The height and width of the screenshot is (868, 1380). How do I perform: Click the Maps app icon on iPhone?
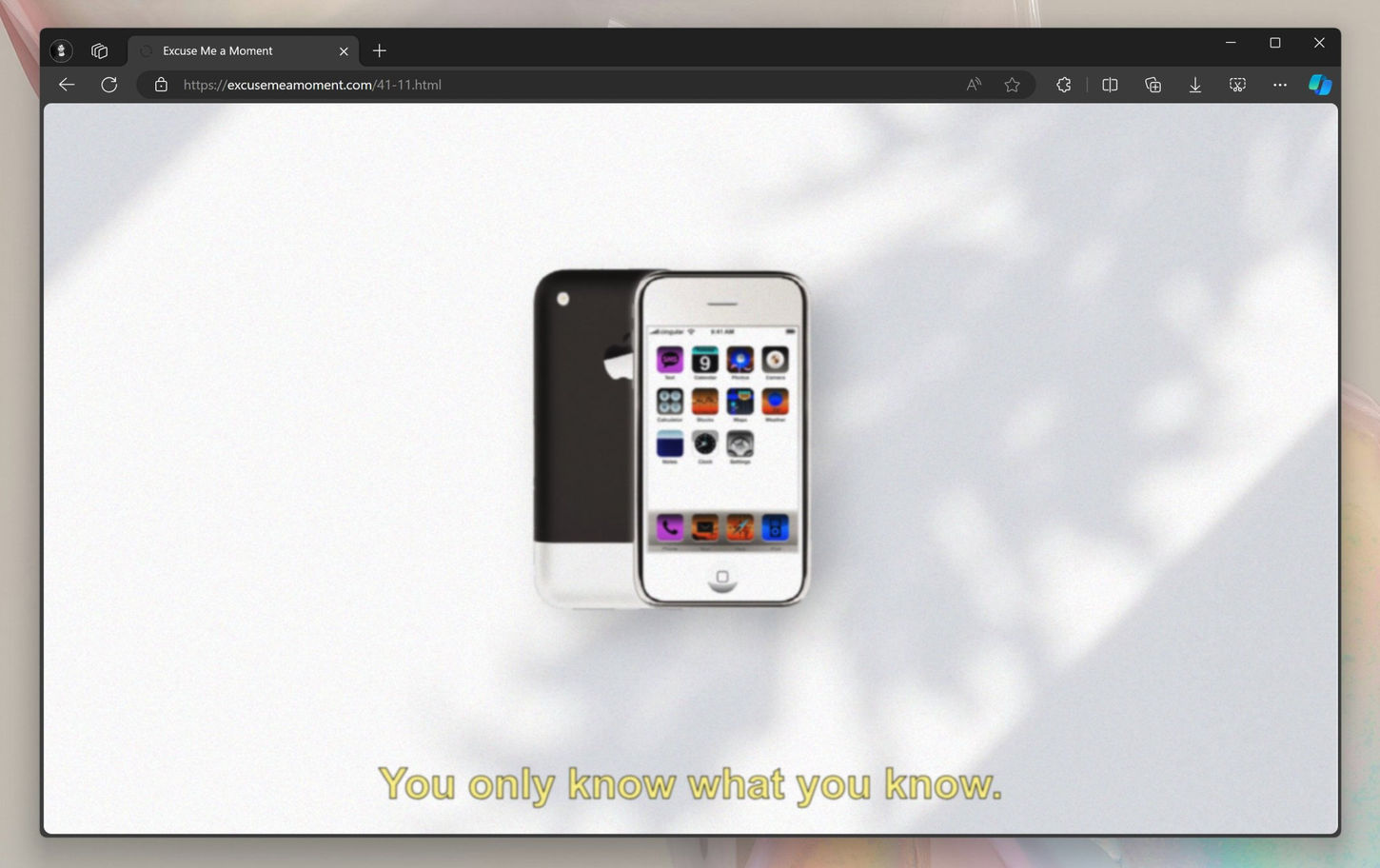click(739, 402)
